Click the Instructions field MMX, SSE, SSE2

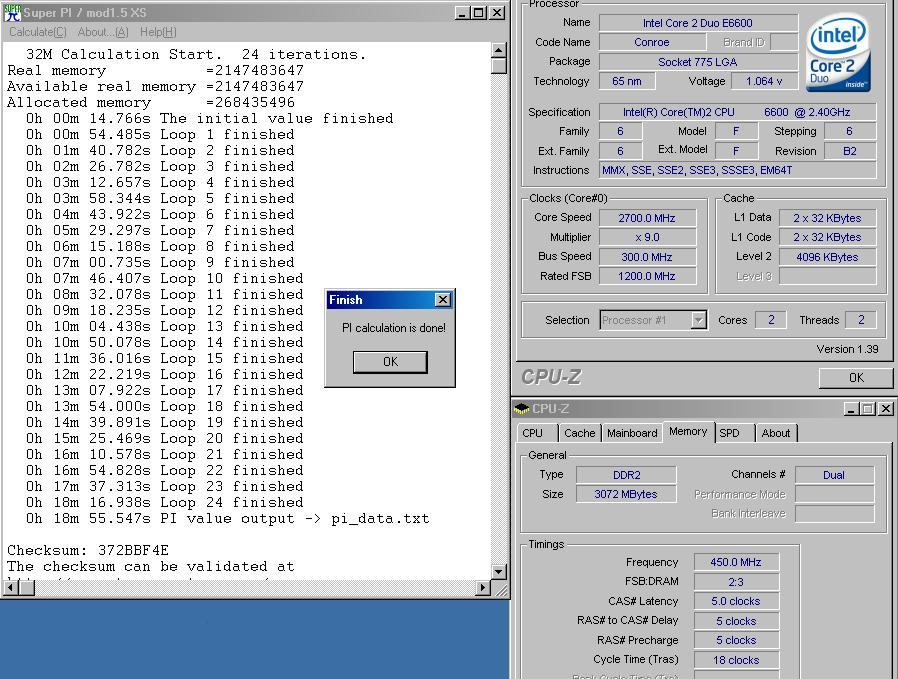click(738, 170)
